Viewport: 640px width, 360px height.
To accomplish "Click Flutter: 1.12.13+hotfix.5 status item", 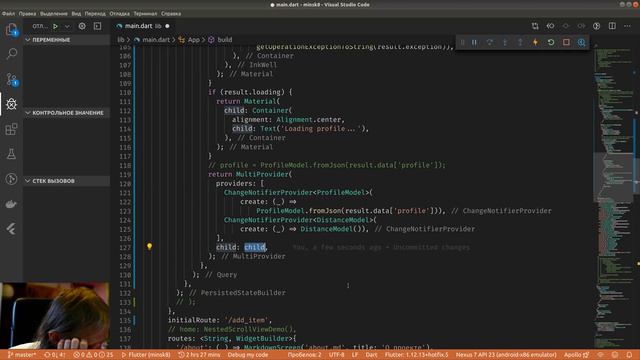I will click(x=416, y=355).
